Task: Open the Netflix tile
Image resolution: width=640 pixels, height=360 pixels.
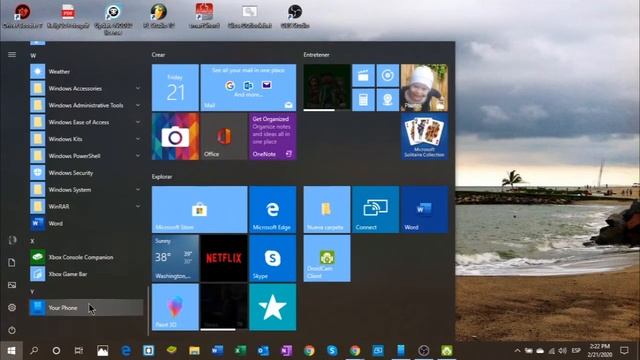Action: pyautogui.click(x=224, y=258)
